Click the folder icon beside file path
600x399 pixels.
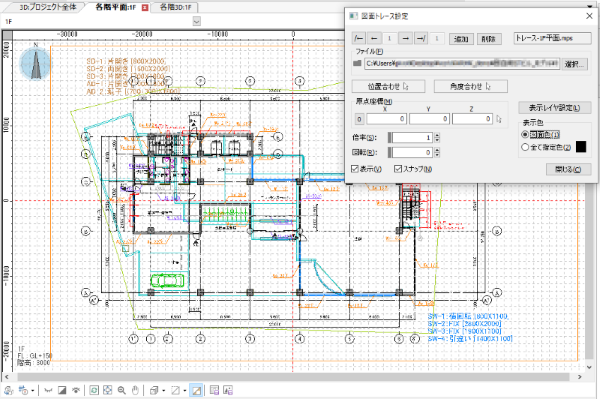(357, 63)
